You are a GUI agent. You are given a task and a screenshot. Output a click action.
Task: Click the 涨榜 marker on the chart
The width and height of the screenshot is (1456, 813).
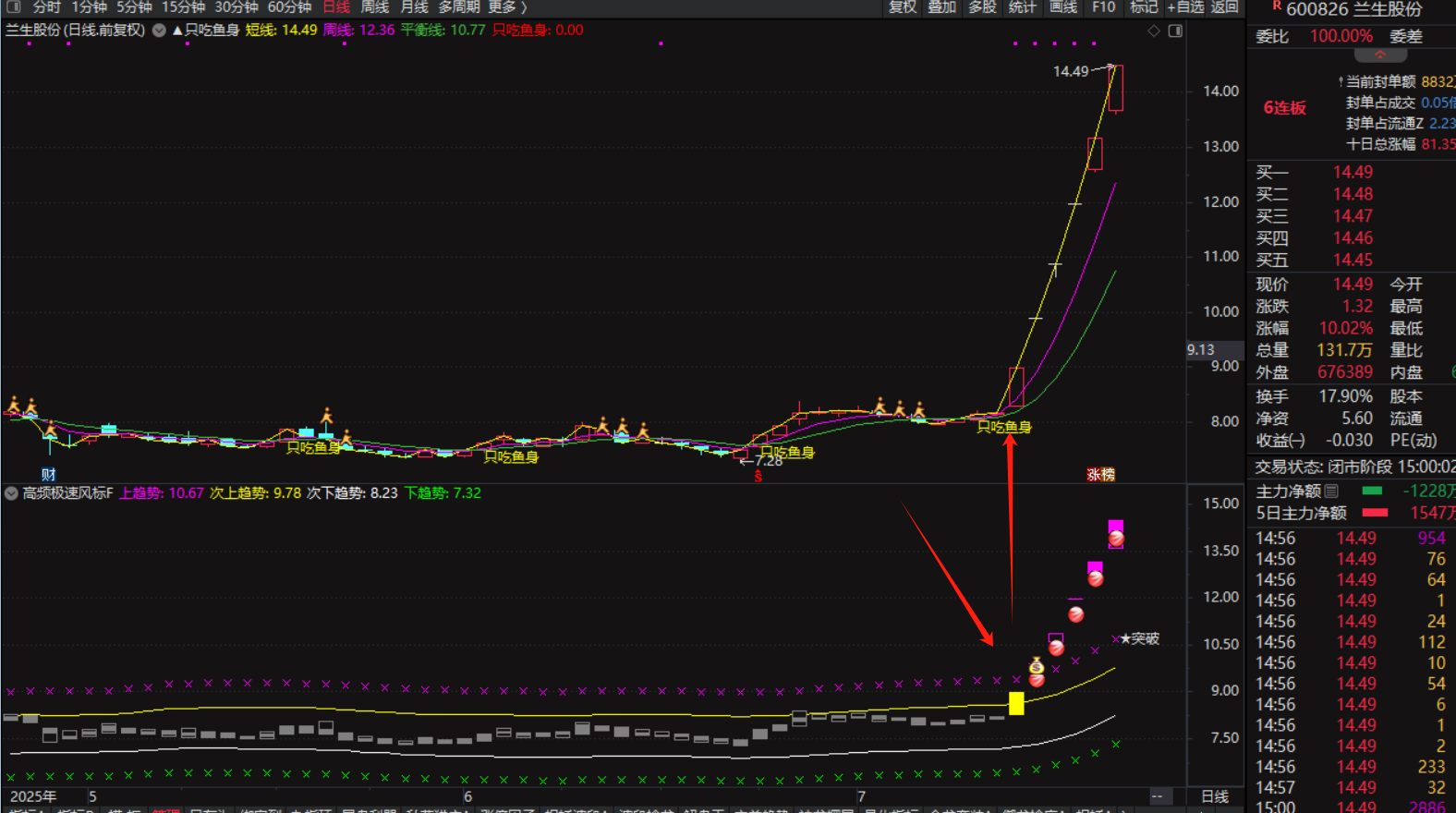tap(1100, 474)
